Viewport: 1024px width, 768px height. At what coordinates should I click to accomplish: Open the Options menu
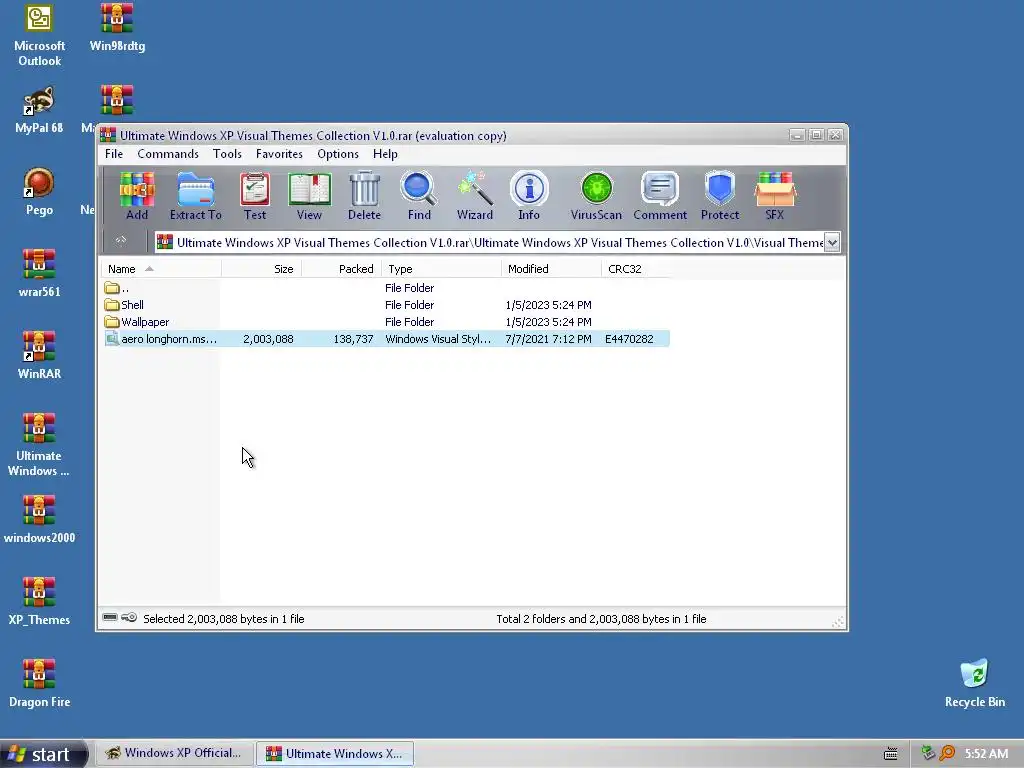338,154
